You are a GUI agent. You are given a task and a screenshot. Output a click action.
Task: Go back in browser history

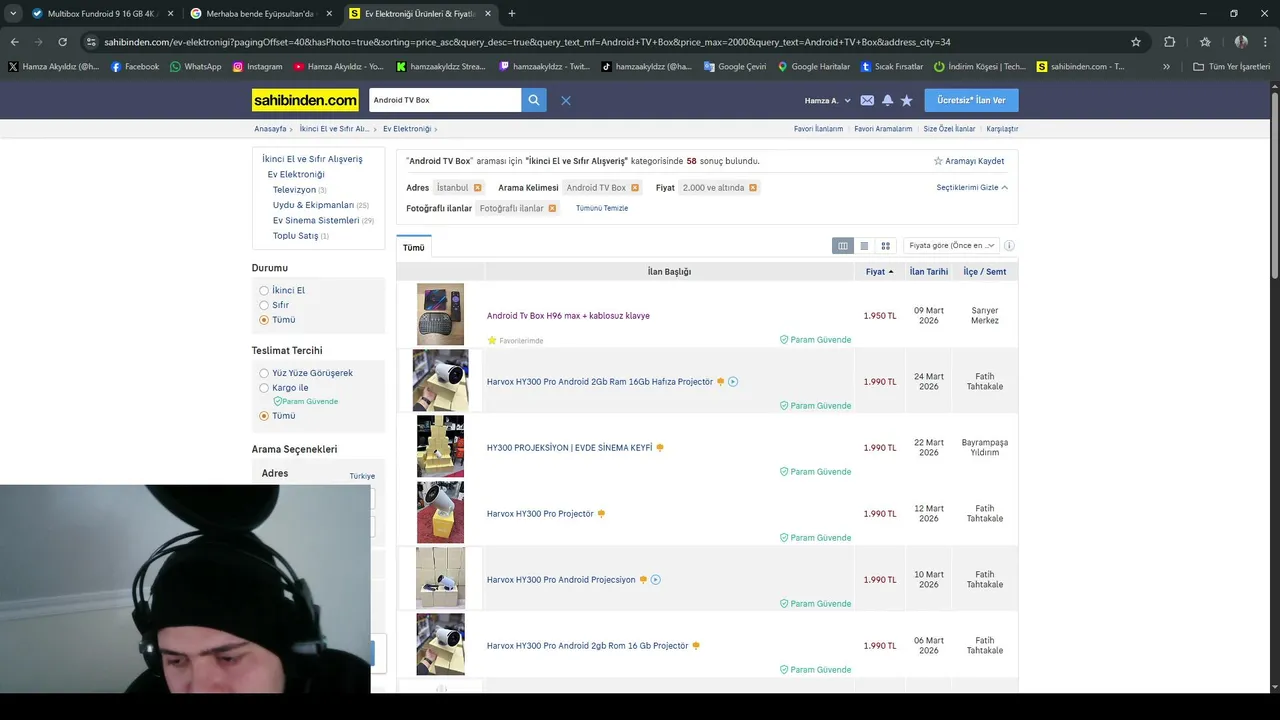click(14, 42)
